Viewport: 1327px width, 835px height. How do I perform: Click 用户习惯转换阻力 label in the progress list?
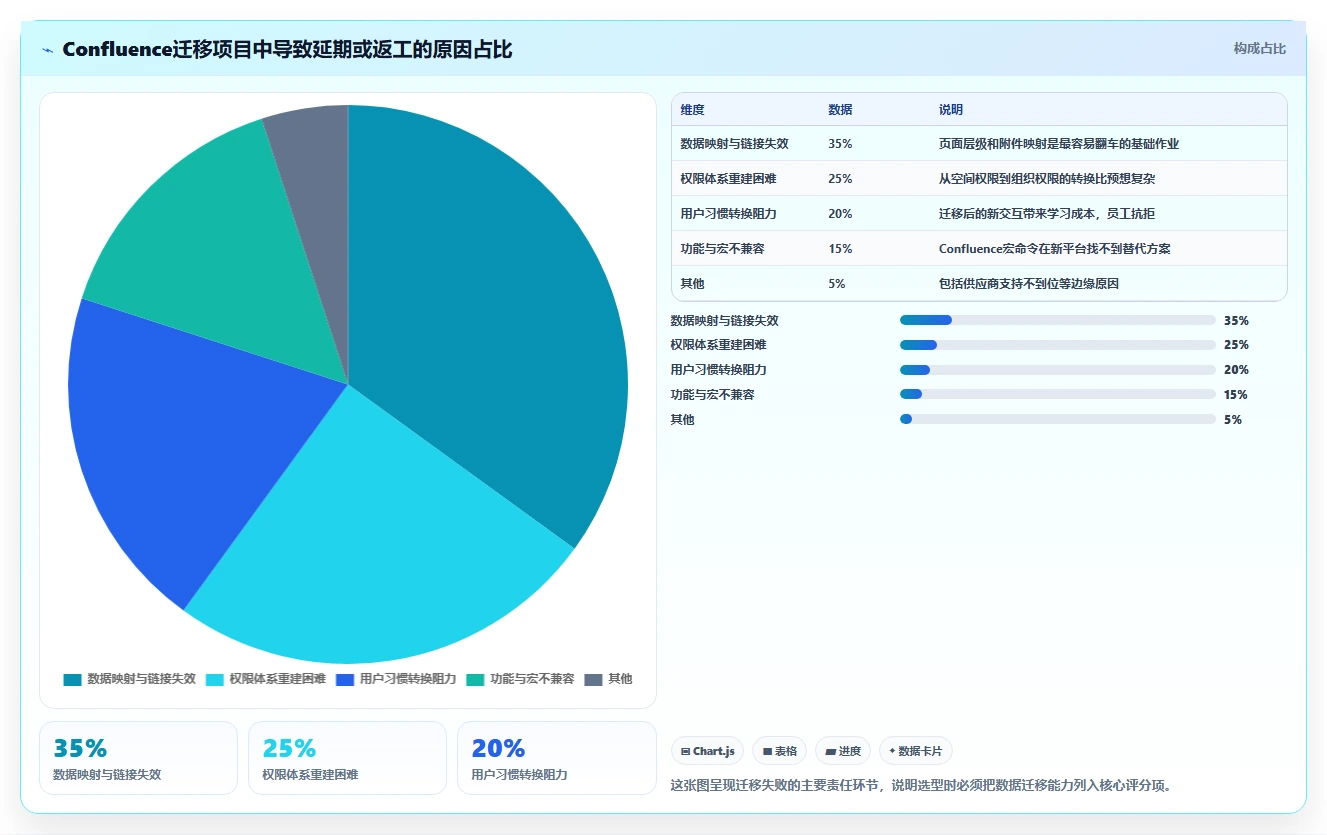tap(718, 370)
